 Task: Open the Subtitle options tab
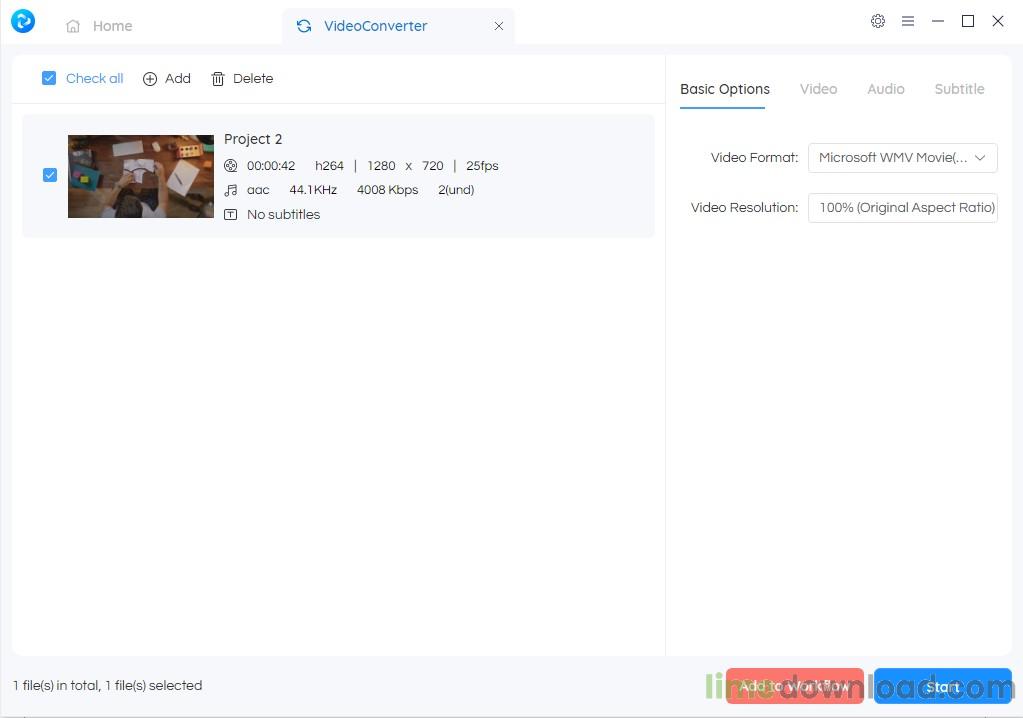click(959, 89)
